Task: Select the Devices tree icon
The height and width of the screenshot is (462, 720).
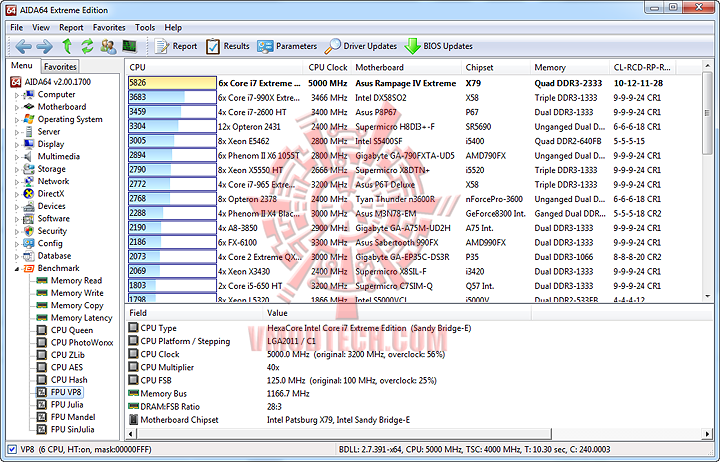Action: point(29,206)
